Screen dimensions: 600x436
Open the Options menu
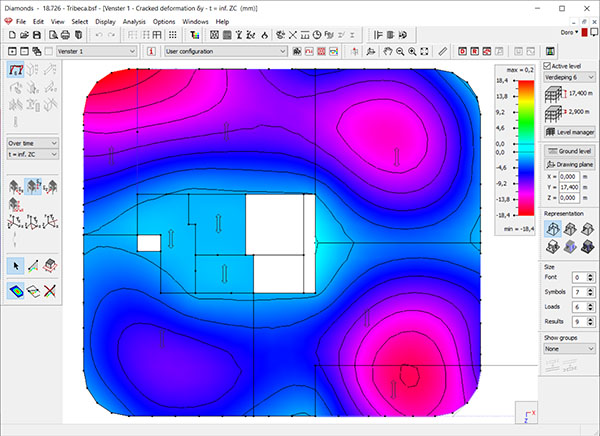coord(164,22)
